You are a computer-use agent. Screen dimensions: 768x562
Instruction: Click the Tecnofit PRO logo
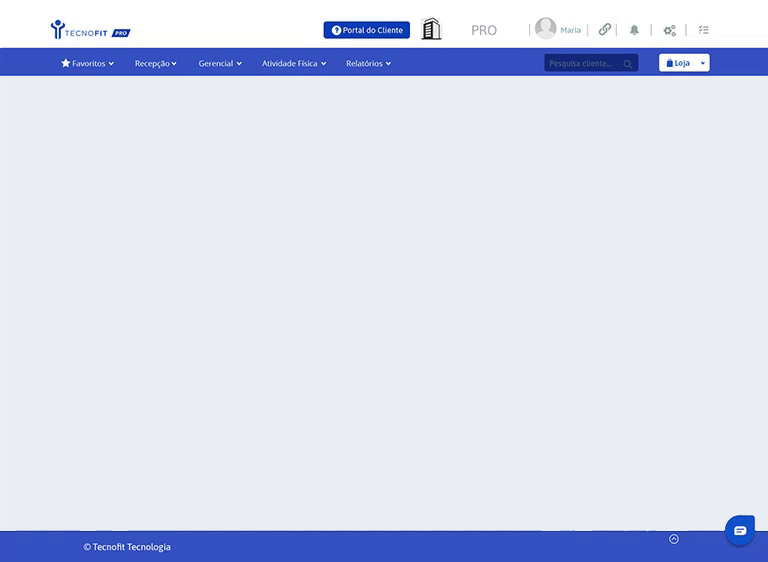91,29
